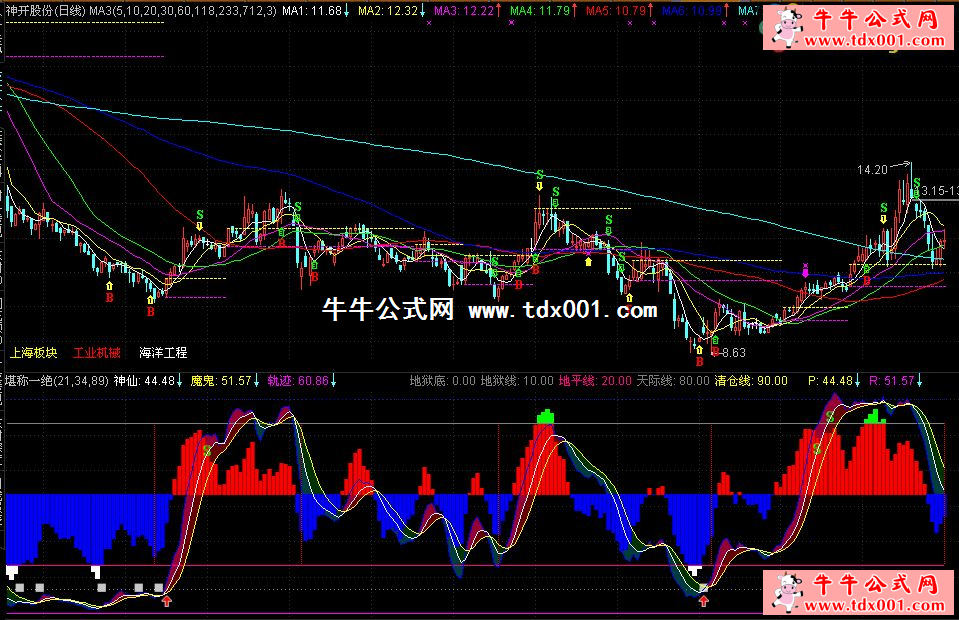Click the 清仓线: 90.00 indicator label
The height and width of the screenshot is (620, 959).
pyautogui.click(x=751, y=381)
